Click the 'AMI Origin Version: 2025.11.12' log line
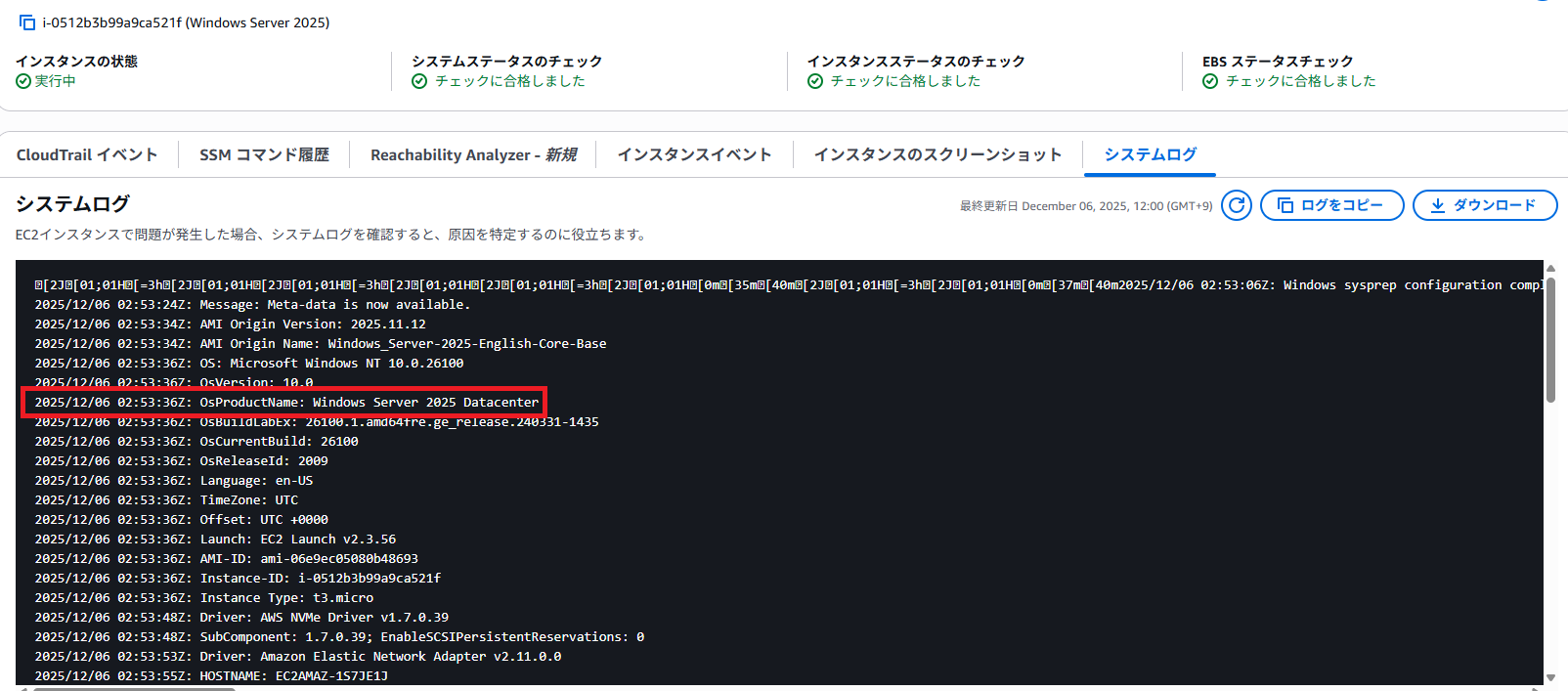Screen dimensions: 1568x691 click(x=230, y=324)
